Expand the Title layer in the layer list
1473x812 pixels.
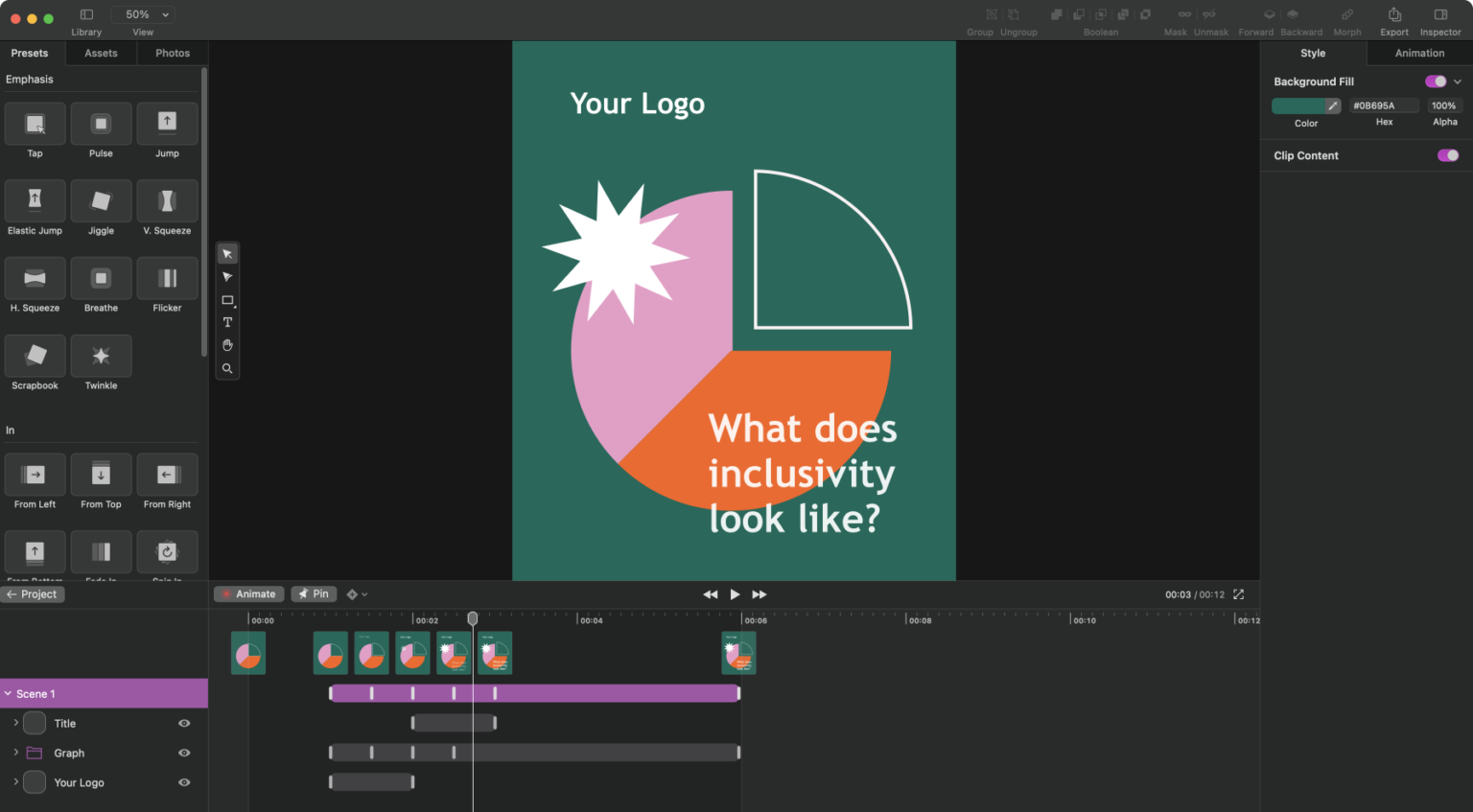coord(15,723)
